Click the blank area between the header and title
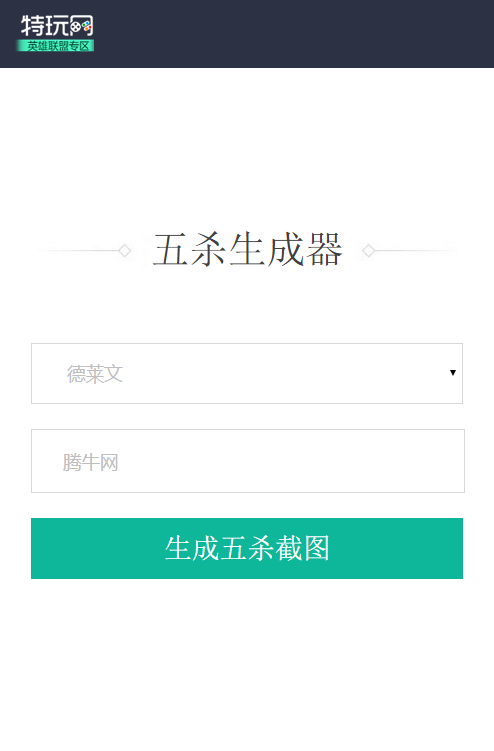 point(247,144)
